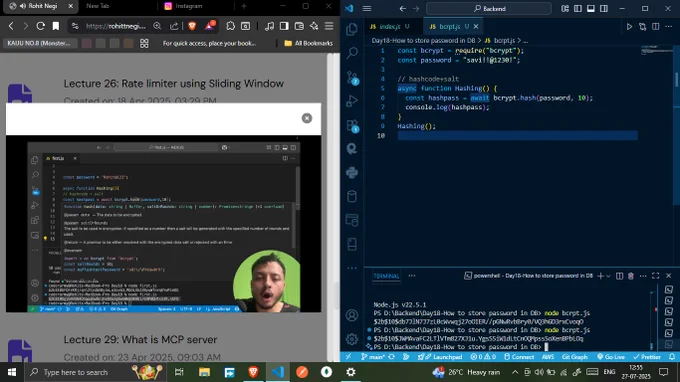Open the Manage gear in VS Code
This screenshot has width=680, height=382.
pyautogui.click(x=352, y=339)
